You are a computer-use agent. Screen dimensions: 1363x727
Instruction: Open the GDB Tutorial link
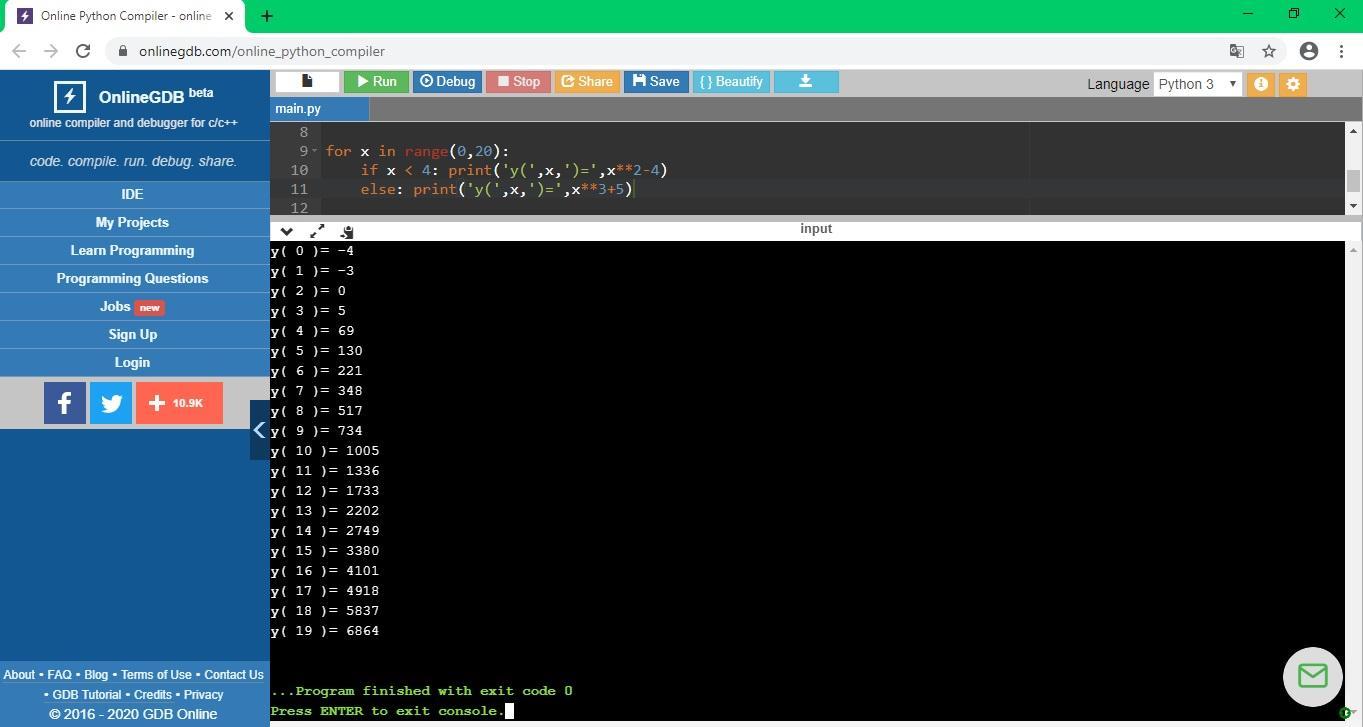[x=87, y=695]
